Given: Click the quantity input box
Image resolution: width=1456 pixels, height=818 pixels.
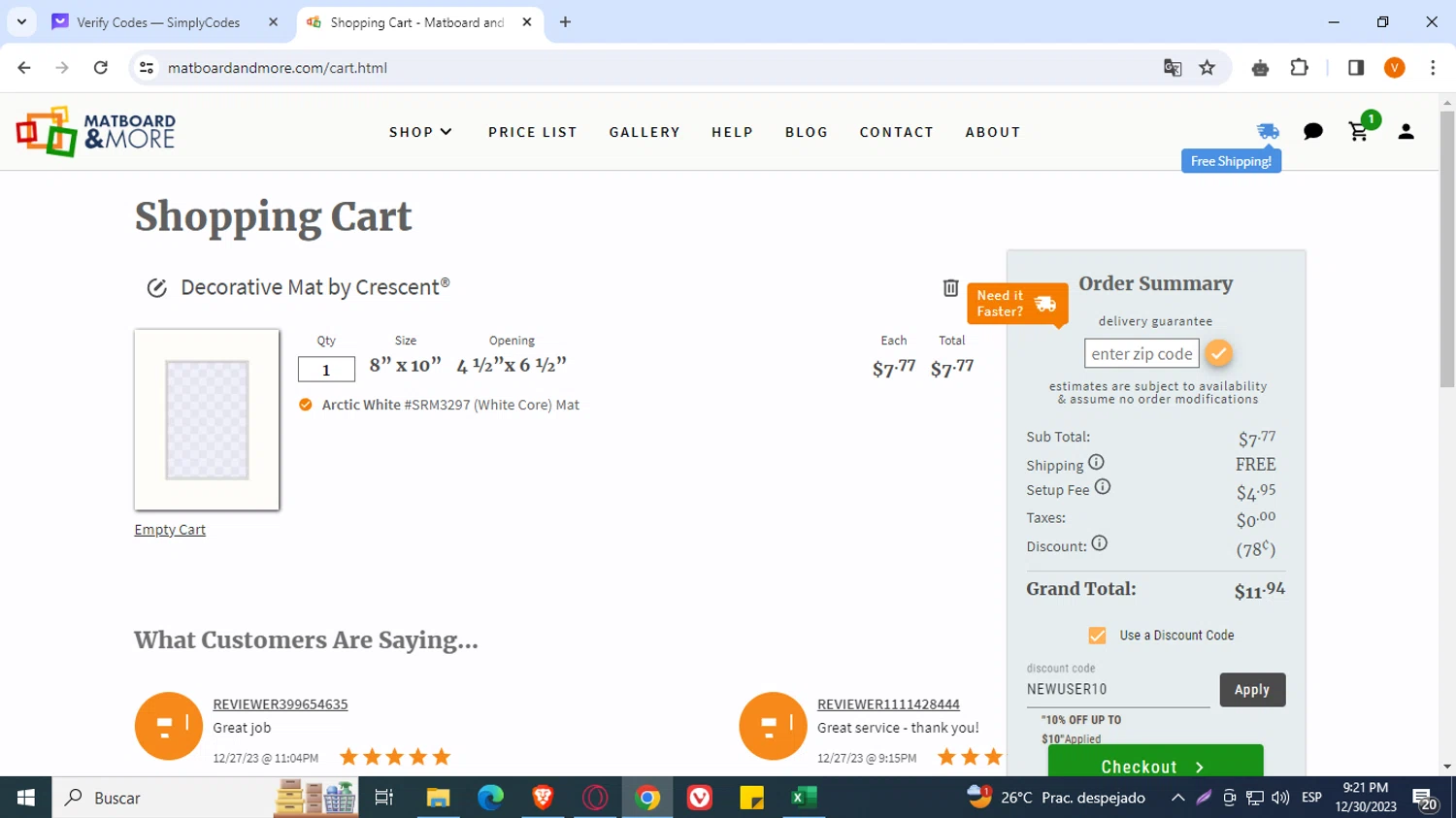Looking at the screenshot, I should tap(326, 369).
